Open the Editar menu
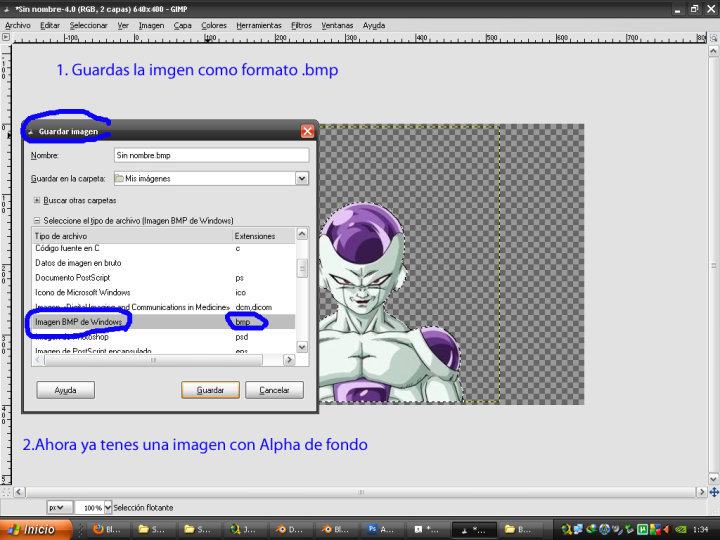This screenshot has width=720, height=540. tap(50, 25)
